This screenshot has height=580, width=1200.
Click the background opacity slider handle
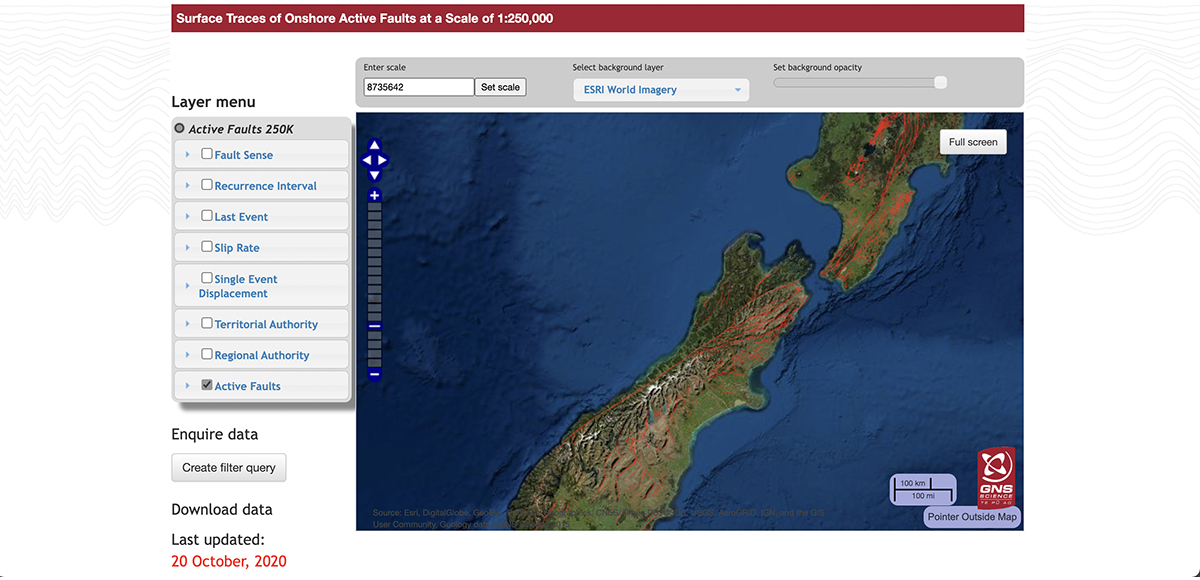pos(940,83)
